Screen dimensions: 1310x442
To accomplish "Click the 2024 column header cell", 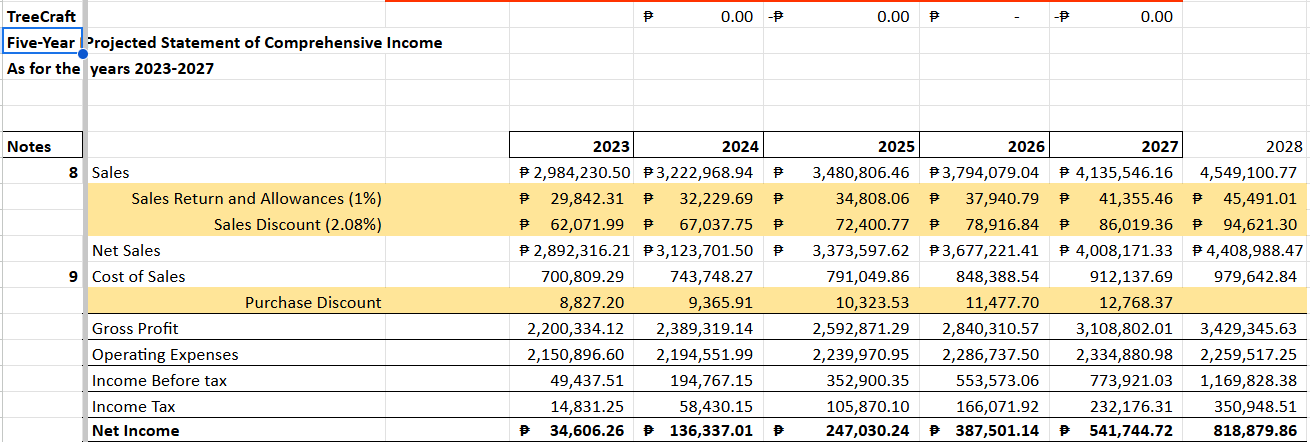I will (x=698, y=147).
